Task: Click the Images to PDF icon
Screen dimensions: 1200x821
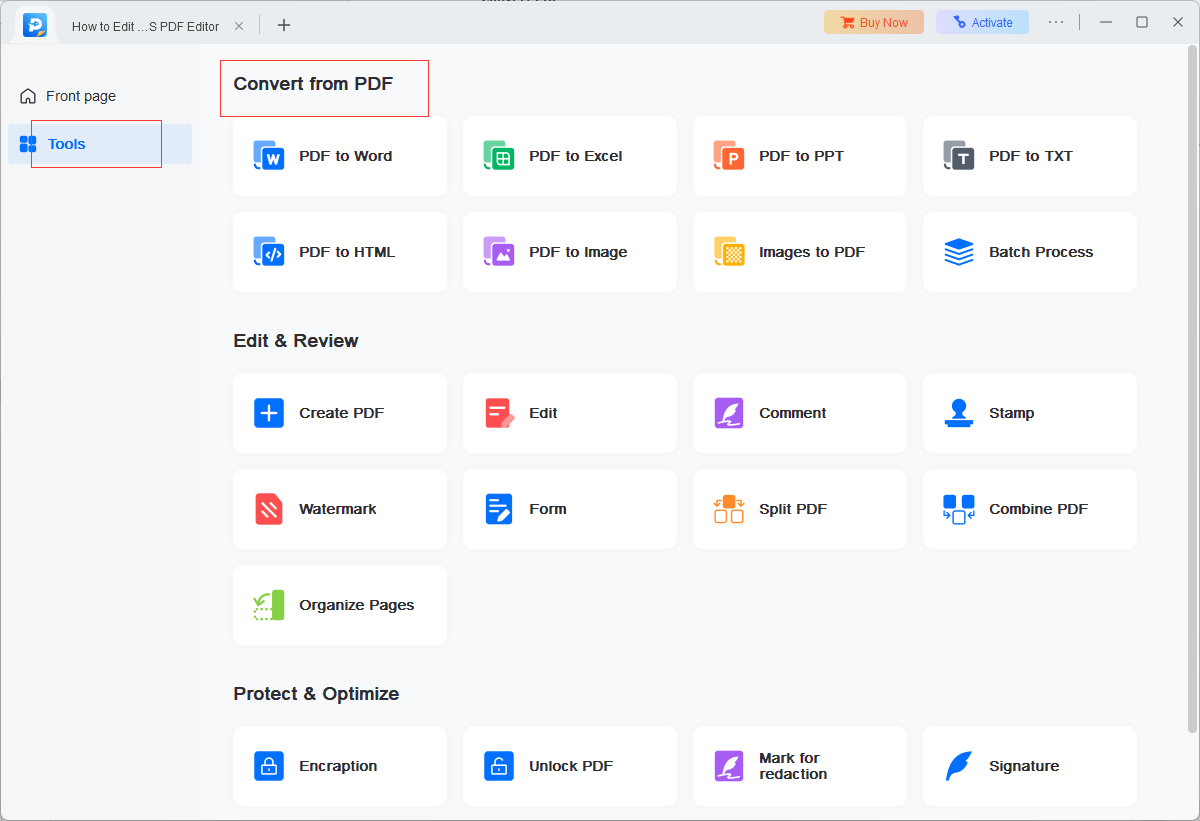Action: [x=729, y=252]
